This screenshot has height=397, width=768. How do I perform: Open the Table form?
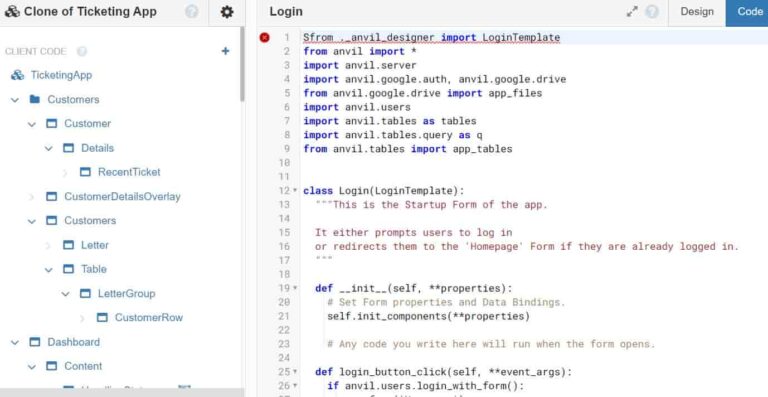point(94,269)
